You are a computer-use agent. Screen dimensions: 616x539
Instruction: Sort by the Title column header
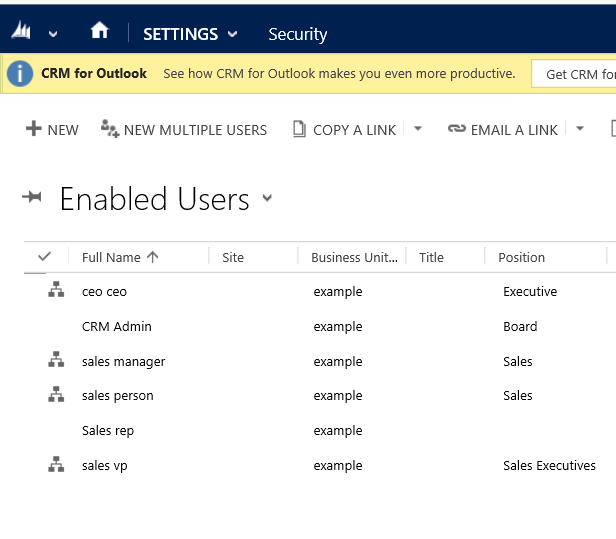pos(431,257)
